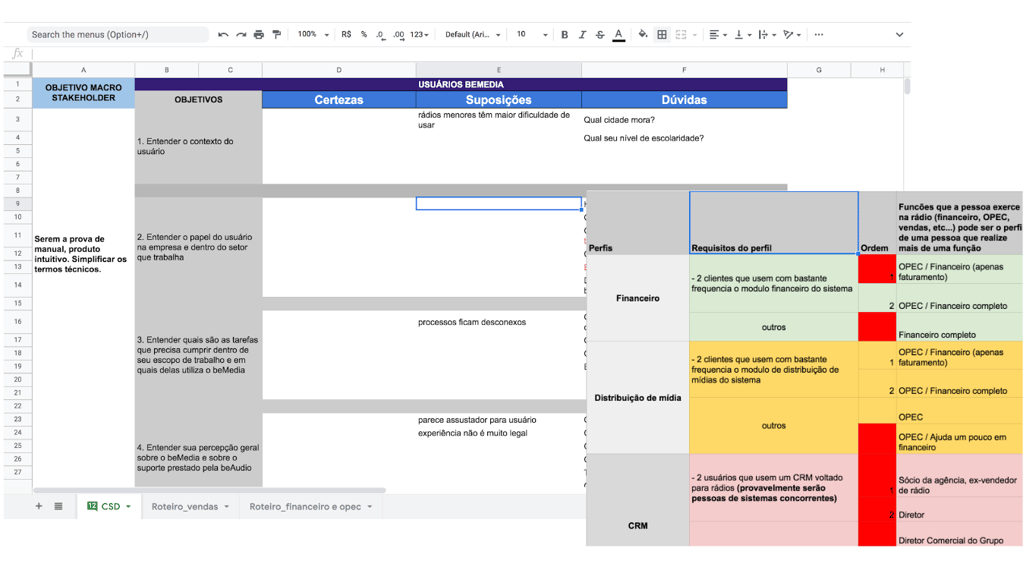Select column A header
The image size is (1024, 567).
(x=84, y=70)
